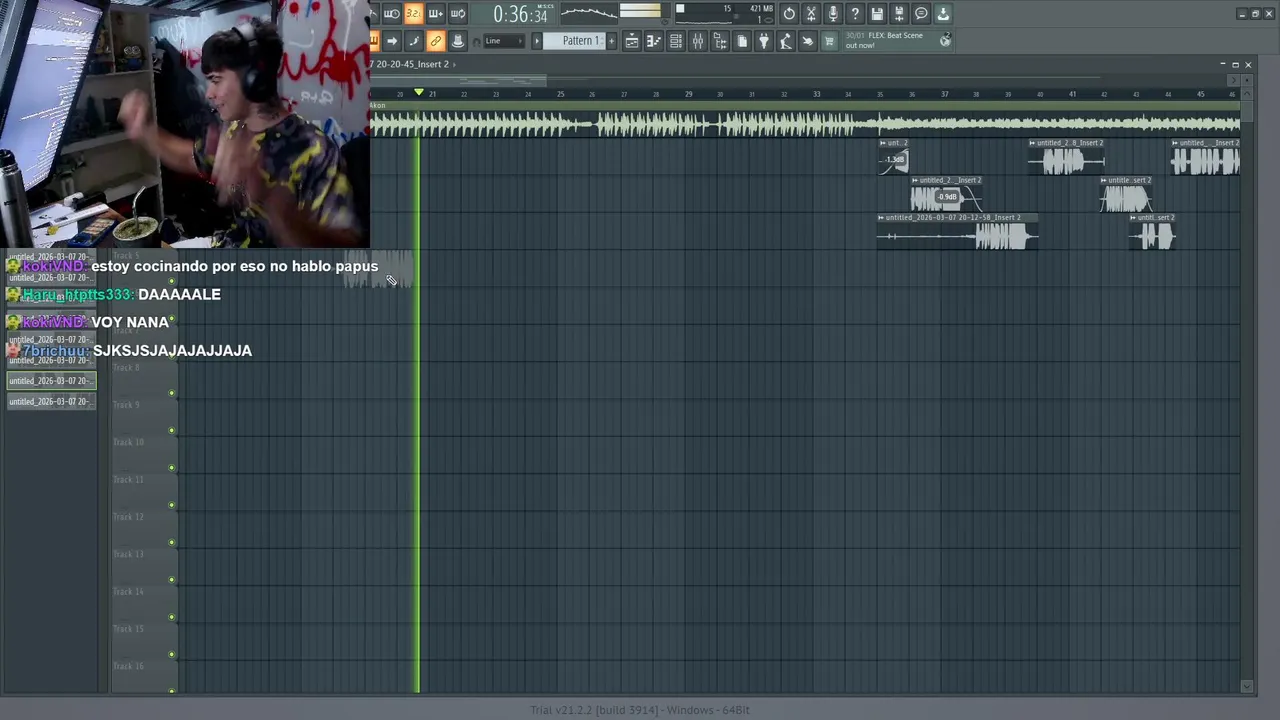Click the Track 15 header label
This screenshot has height=720, width=1280.
pos(128,629)
